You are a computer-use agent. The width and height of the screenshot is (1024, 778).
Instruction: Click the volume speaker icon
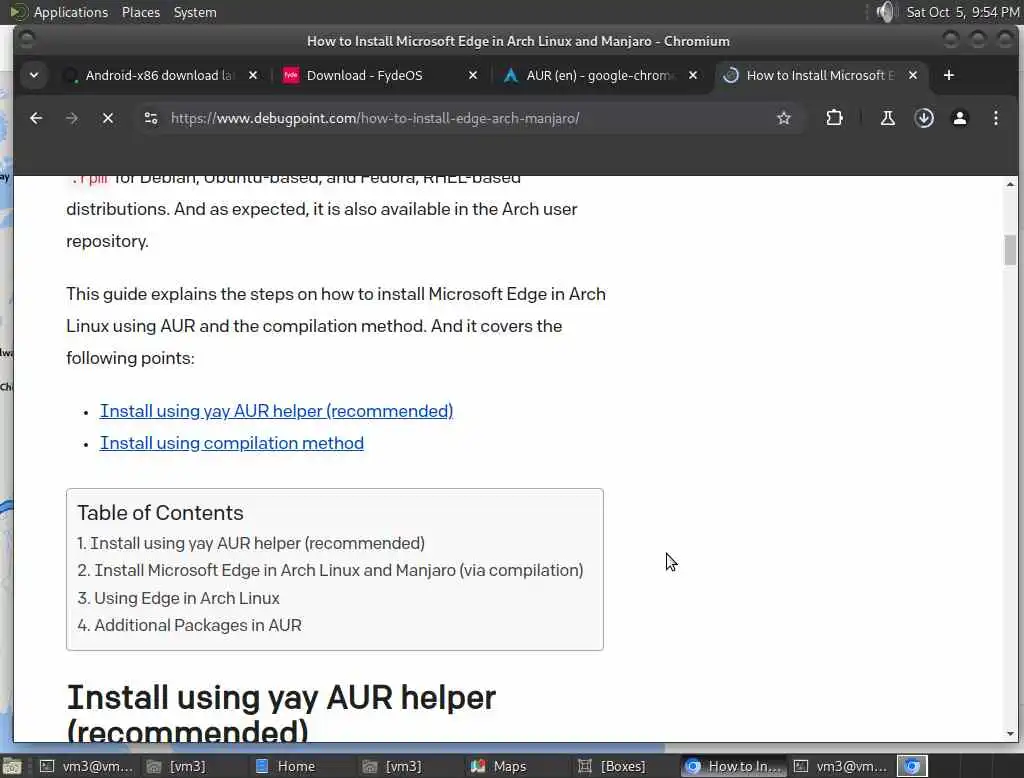(885, 12)
